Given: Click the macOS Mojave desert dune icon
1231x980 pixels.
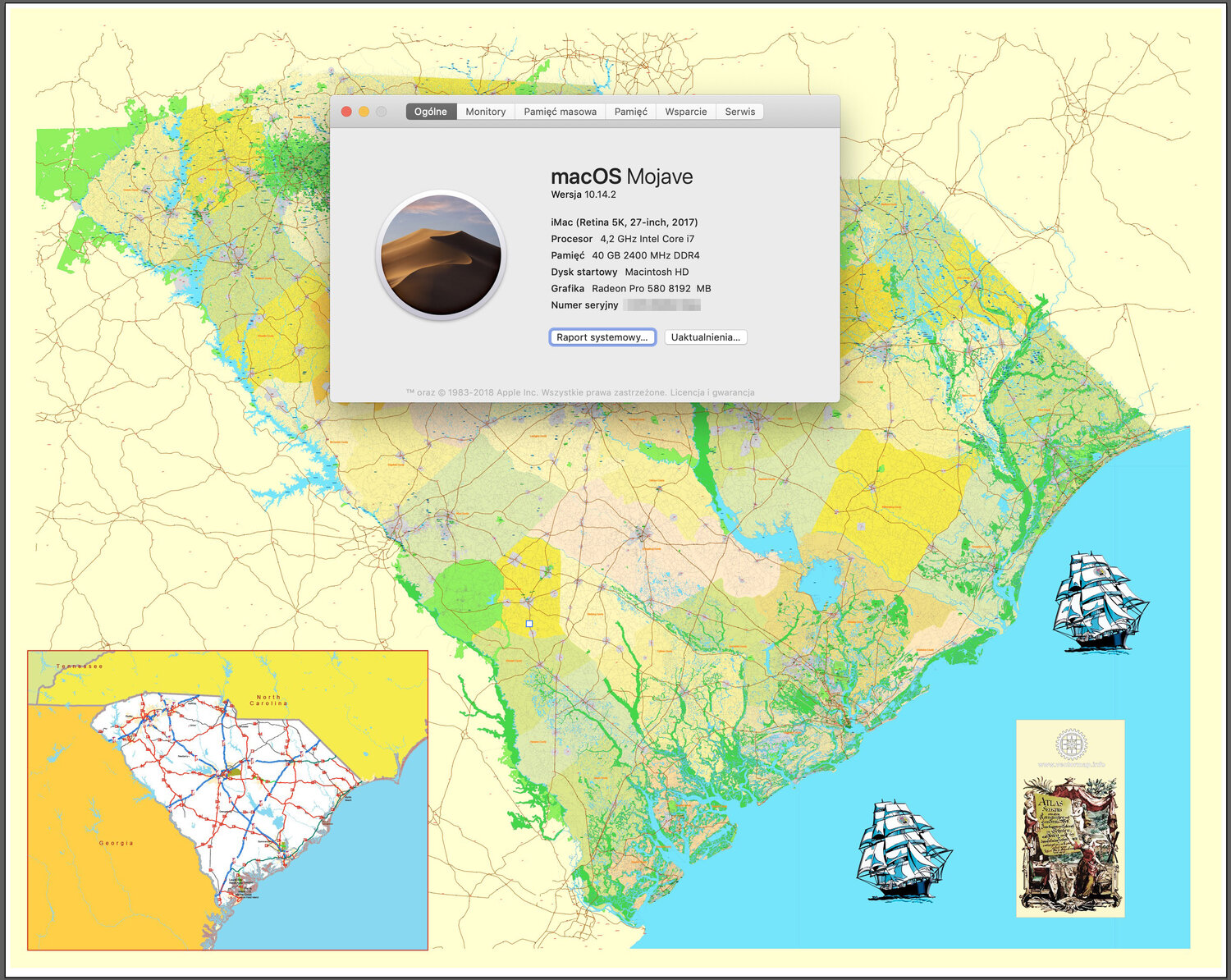Looking at the screenshot, I should click(441, 255).
